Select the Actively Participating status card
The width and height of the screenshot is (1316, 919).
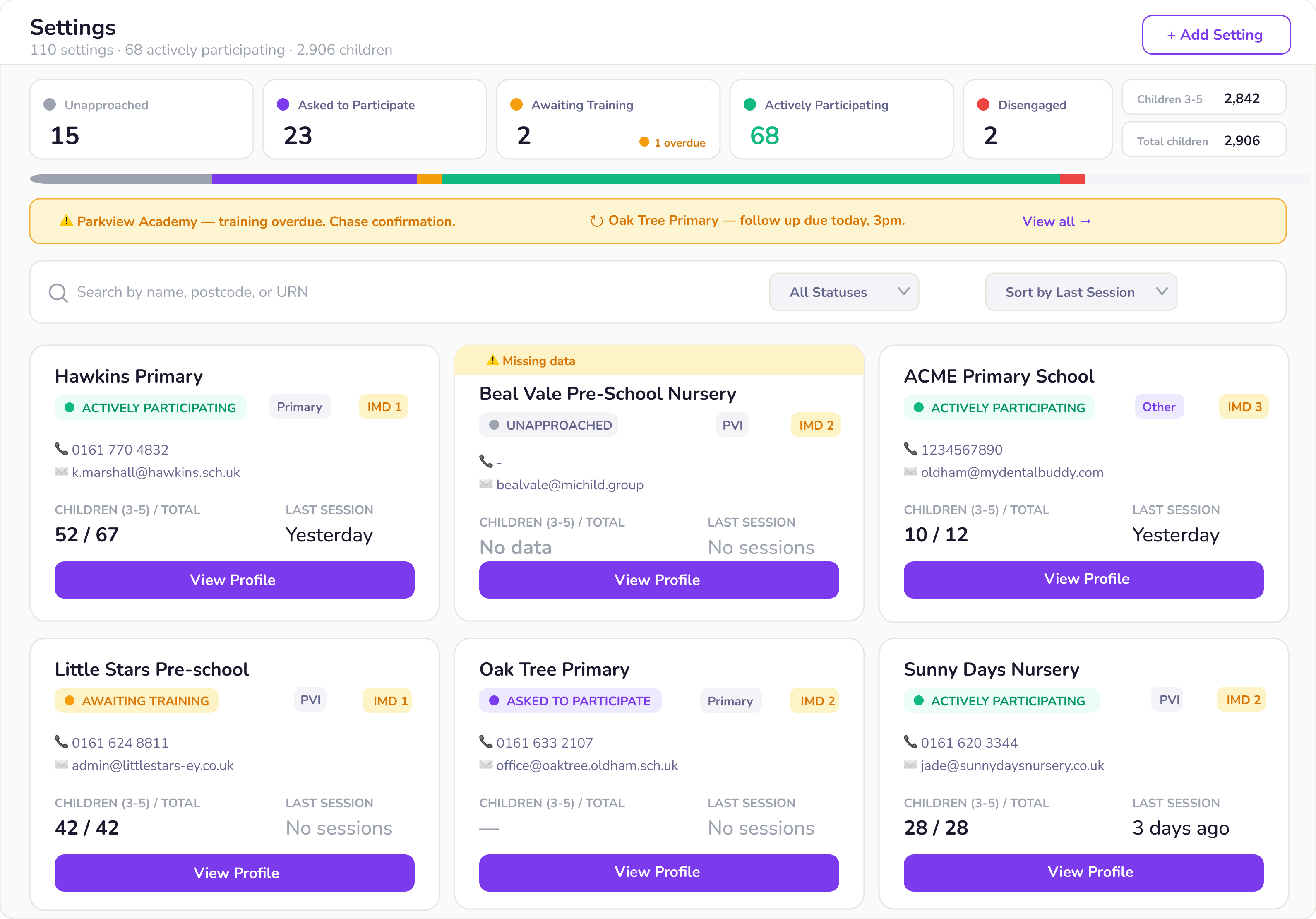pos(841,119)
